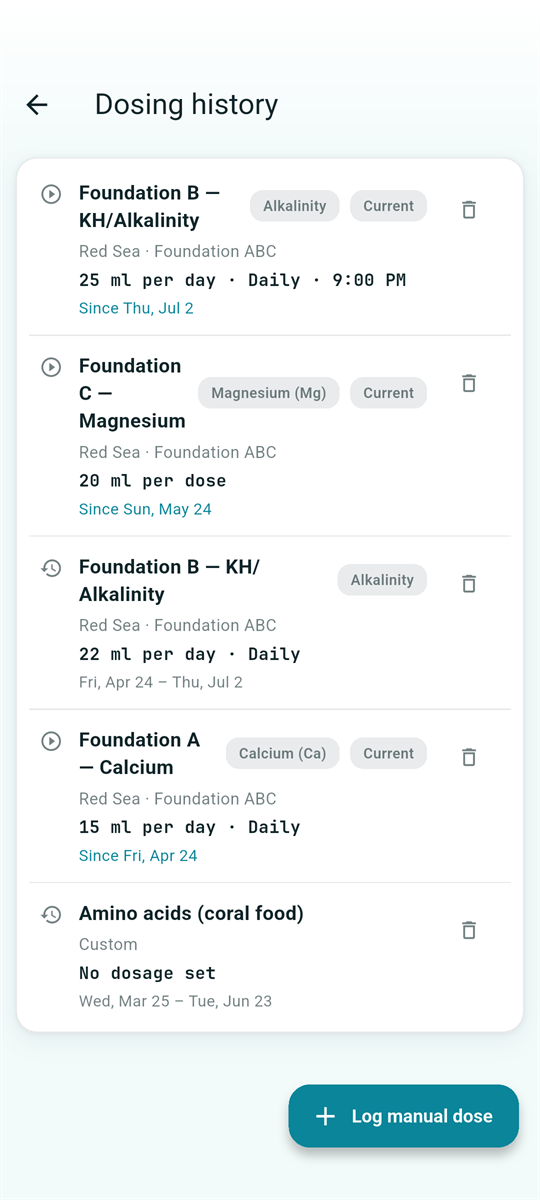Log a manual dose
Image resolution: width=540 pixels, height=1200 pixels.
coord(404,1116)
